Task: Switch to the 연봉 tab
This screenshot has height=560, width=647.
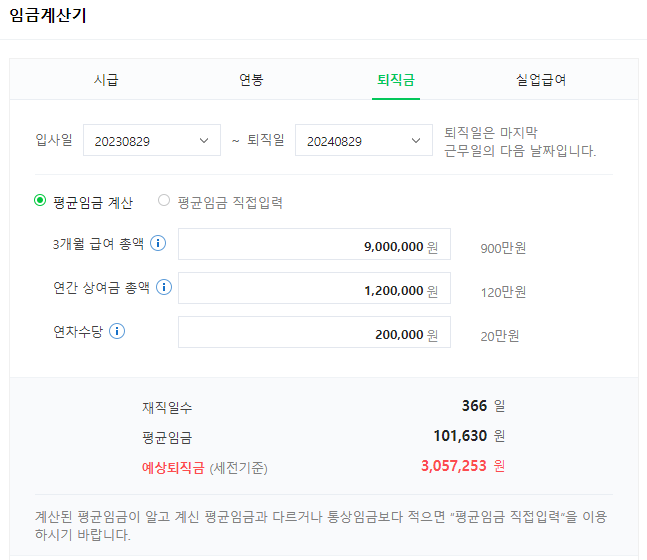Action: pyautogui.click(x=251, y=80)
